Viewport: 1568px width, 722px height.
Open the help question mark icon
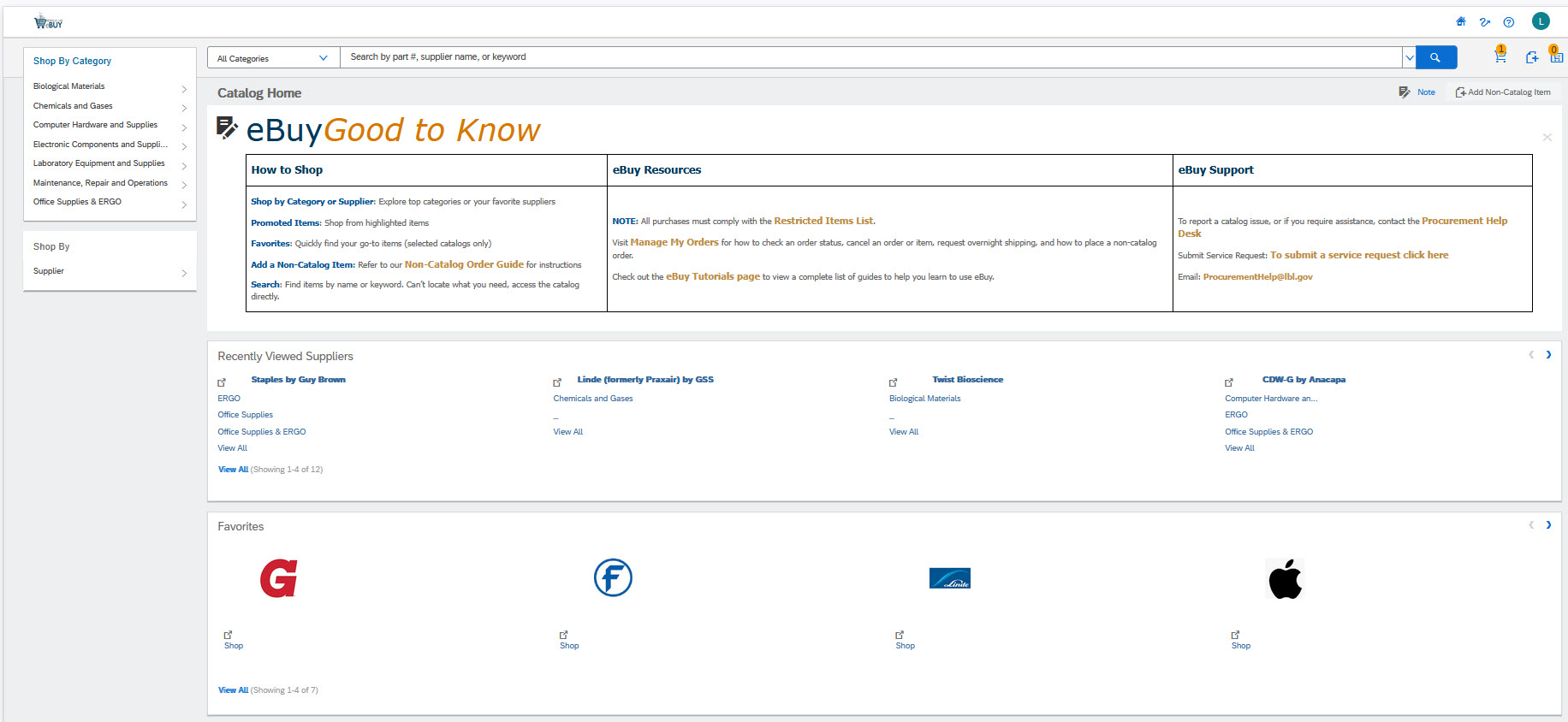(x=1509, y=22)
